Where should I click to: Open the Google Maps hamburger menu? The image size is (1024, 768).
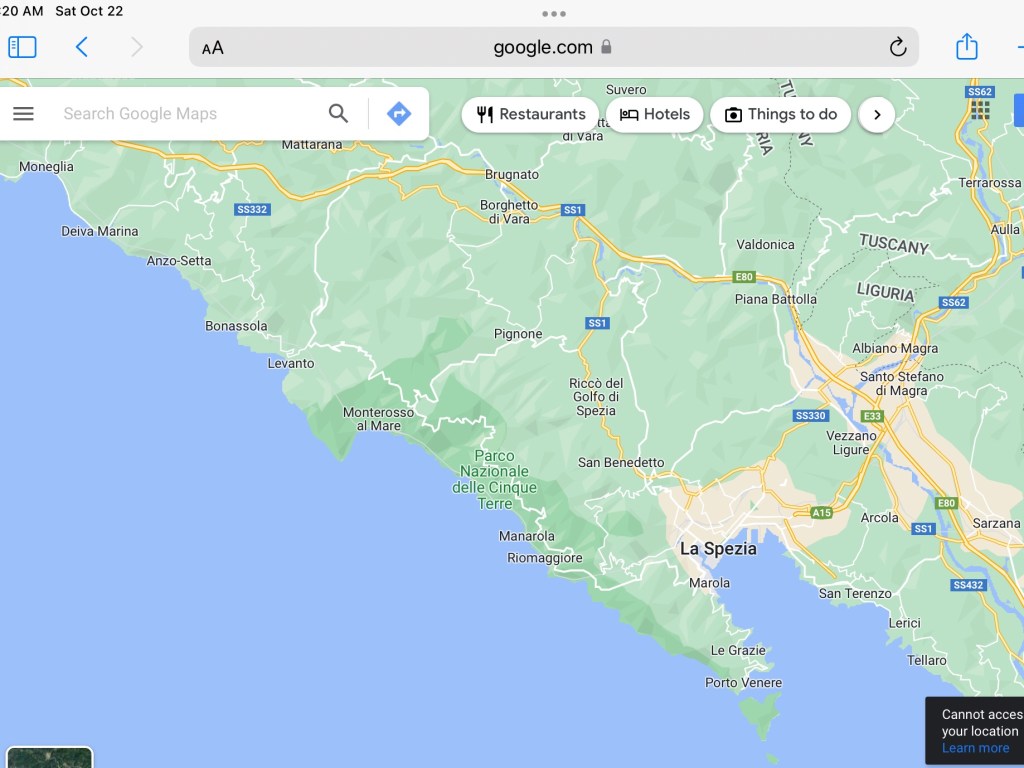pos(23,114)
